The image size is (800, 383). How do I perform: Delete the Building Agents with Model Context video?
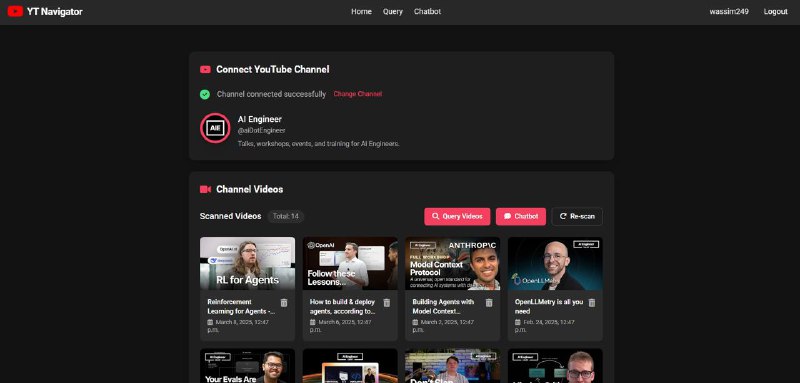pos(489,303)
